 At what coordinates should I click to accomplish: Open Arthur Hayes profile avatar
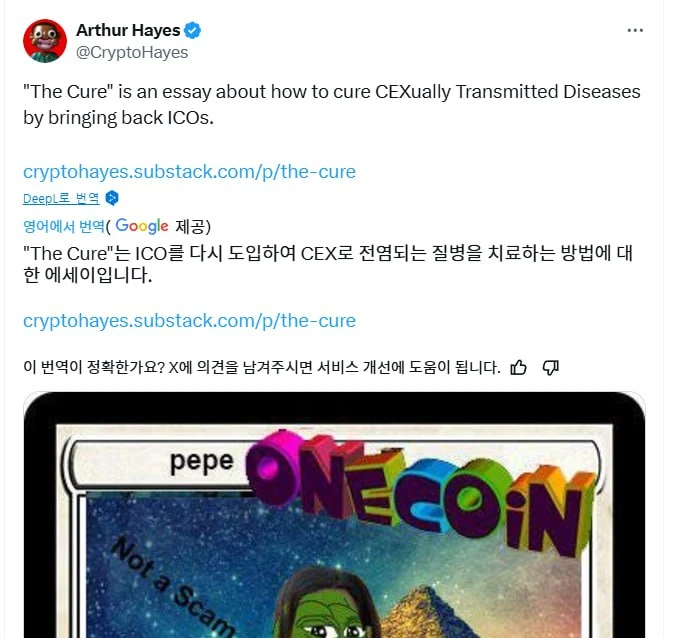(x=45, y=41)
